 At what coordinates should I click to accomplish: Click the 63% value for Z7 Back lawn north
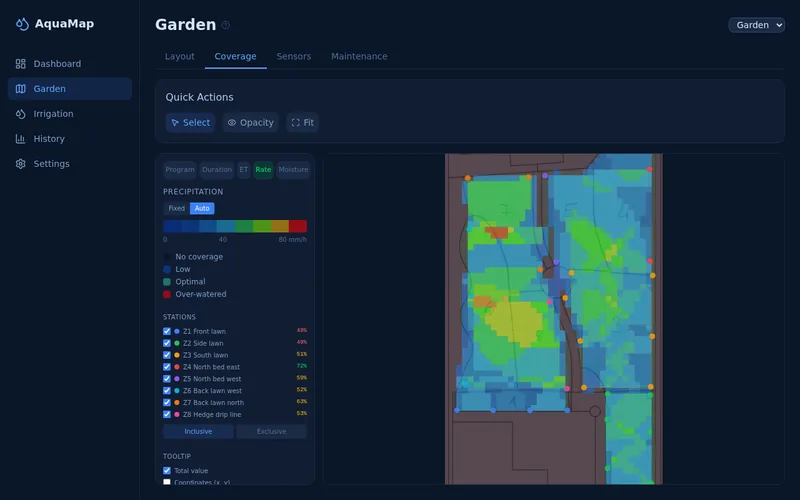[302, 402]
